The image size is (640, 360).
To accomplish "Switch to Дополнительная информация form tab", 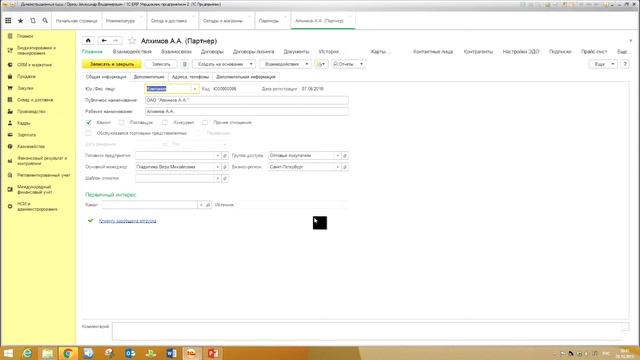I will point(246,77).
